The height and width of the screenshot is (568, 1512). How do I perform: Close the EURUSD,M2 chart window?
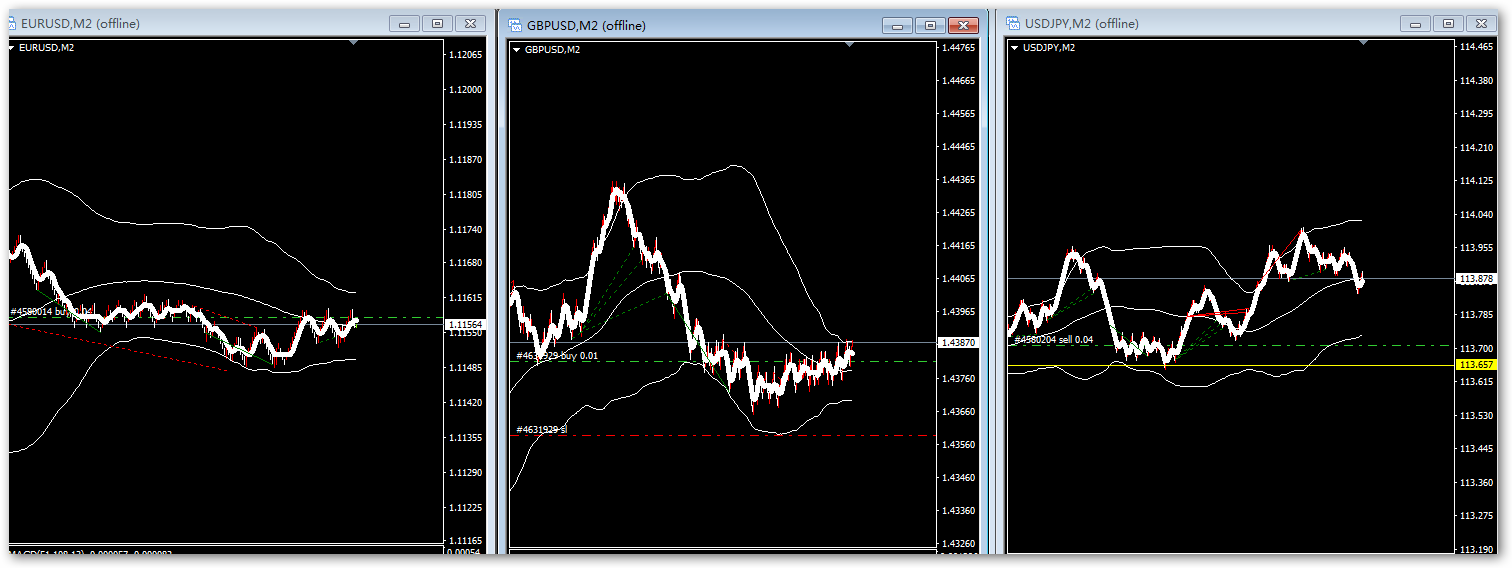pos(470,23)
